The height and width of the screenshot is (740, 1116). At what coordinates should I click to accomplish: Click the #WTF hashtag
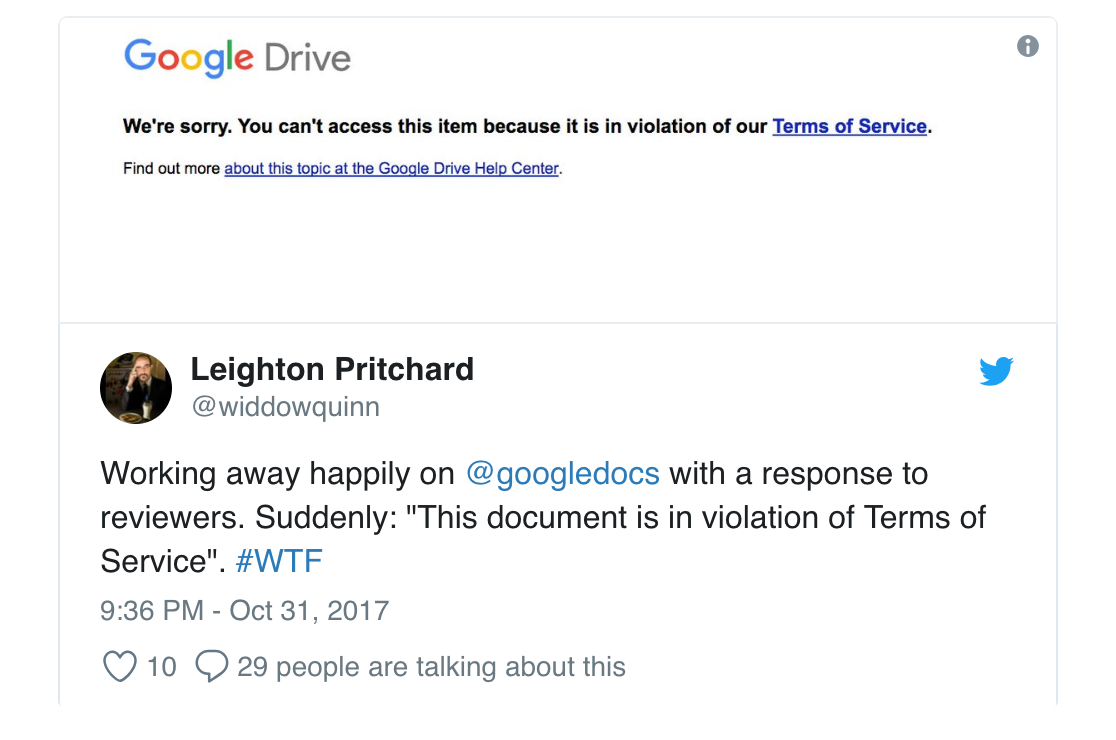279,561
